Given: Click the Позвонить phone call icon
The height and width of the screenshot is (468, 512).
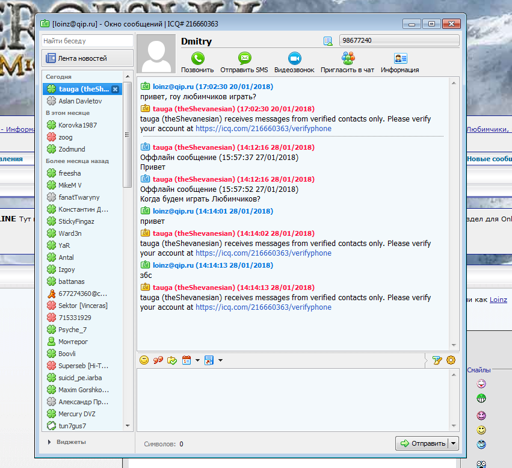Looking at the screenshot, I should tap(197, 59).
